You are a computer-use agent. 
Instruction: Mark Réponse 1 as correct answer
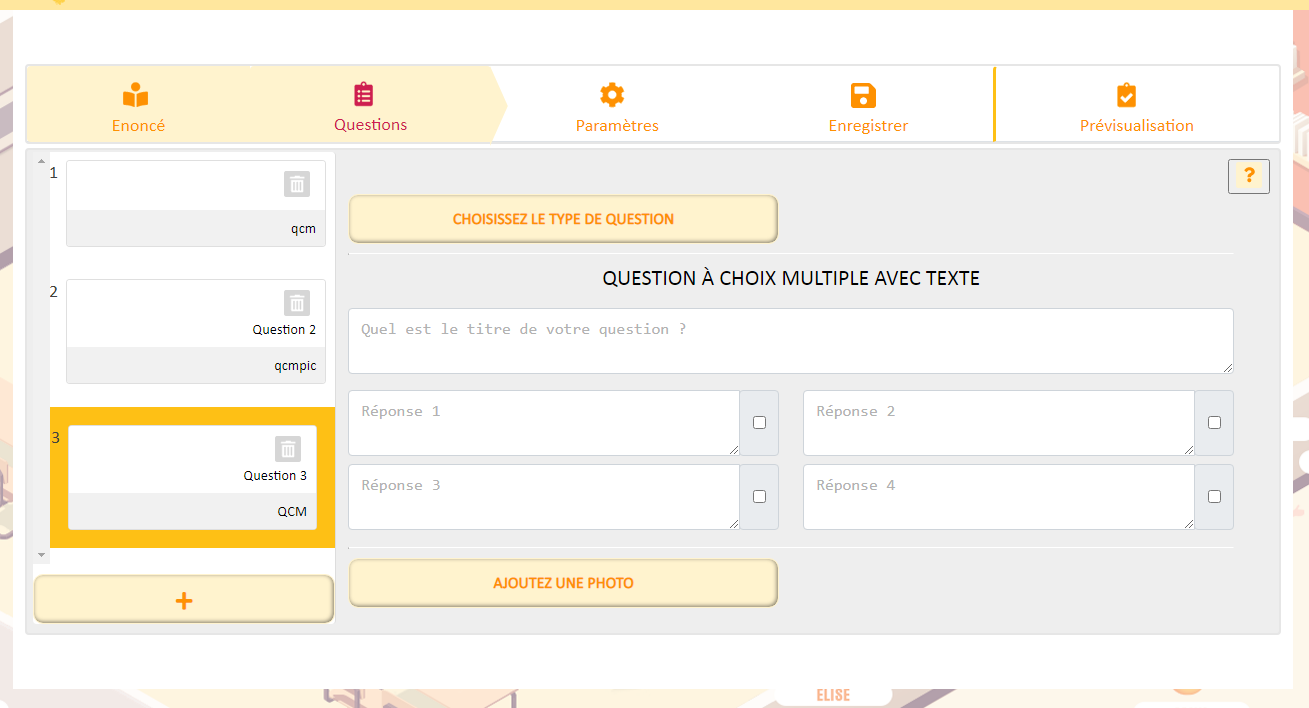click(759, 422)
